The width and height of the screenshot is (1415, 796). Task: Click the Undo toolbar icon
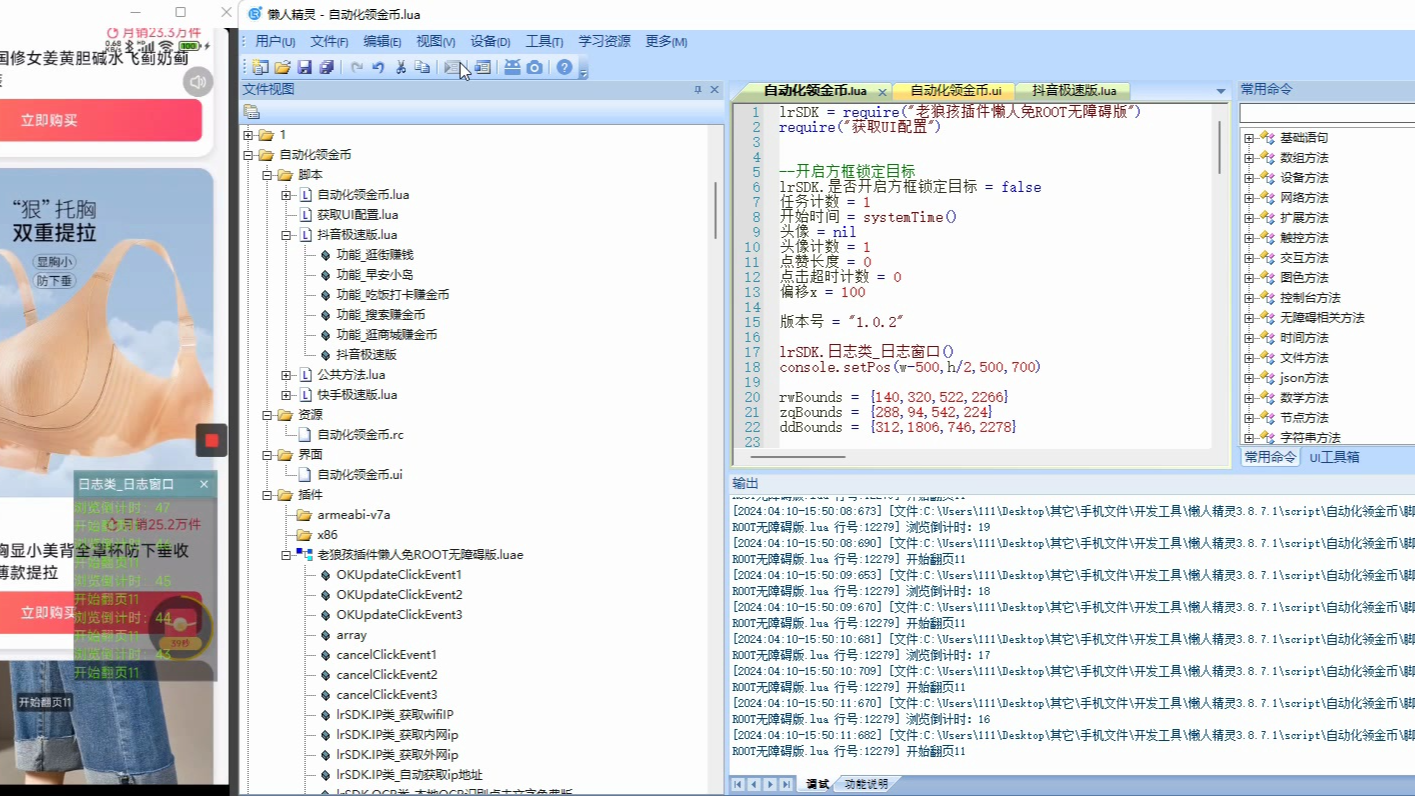tap(378, 67)
